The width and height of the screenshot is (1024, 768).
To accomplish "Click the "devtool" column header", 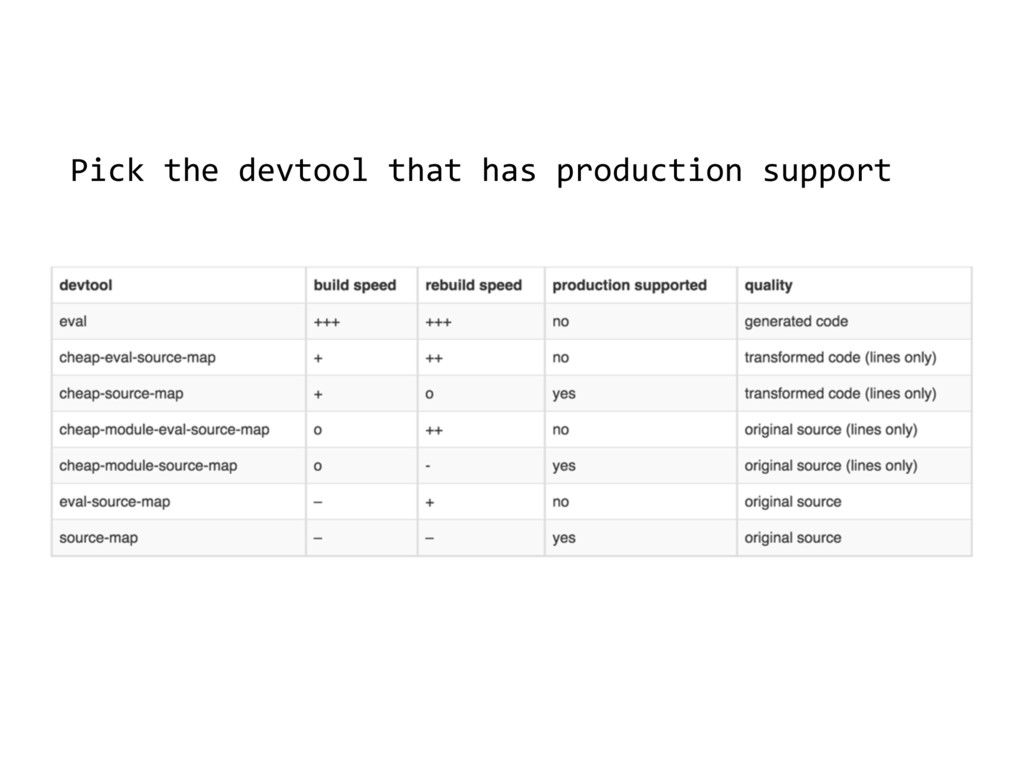I will [x=86, y=285].
